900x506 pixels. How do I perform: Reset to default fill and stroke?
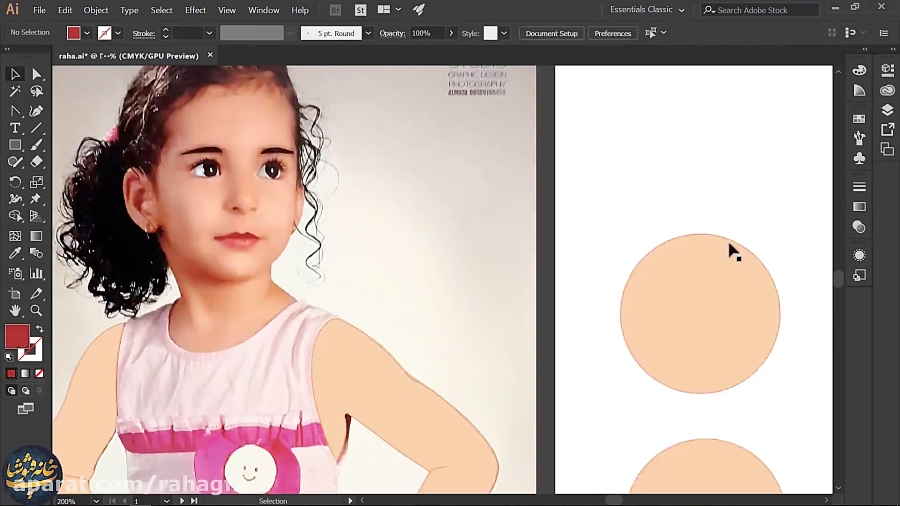9,357
